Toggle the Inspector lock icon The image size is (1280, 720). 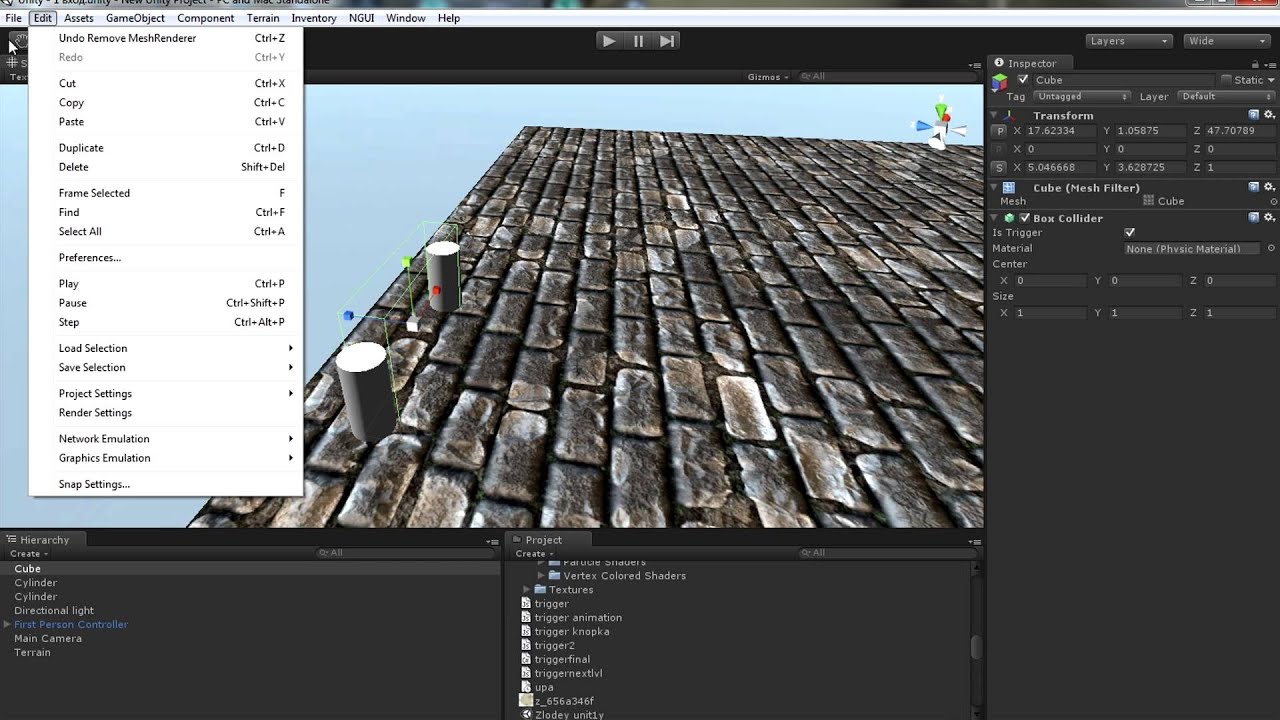pyautogui.click(x=1255, y=63)
